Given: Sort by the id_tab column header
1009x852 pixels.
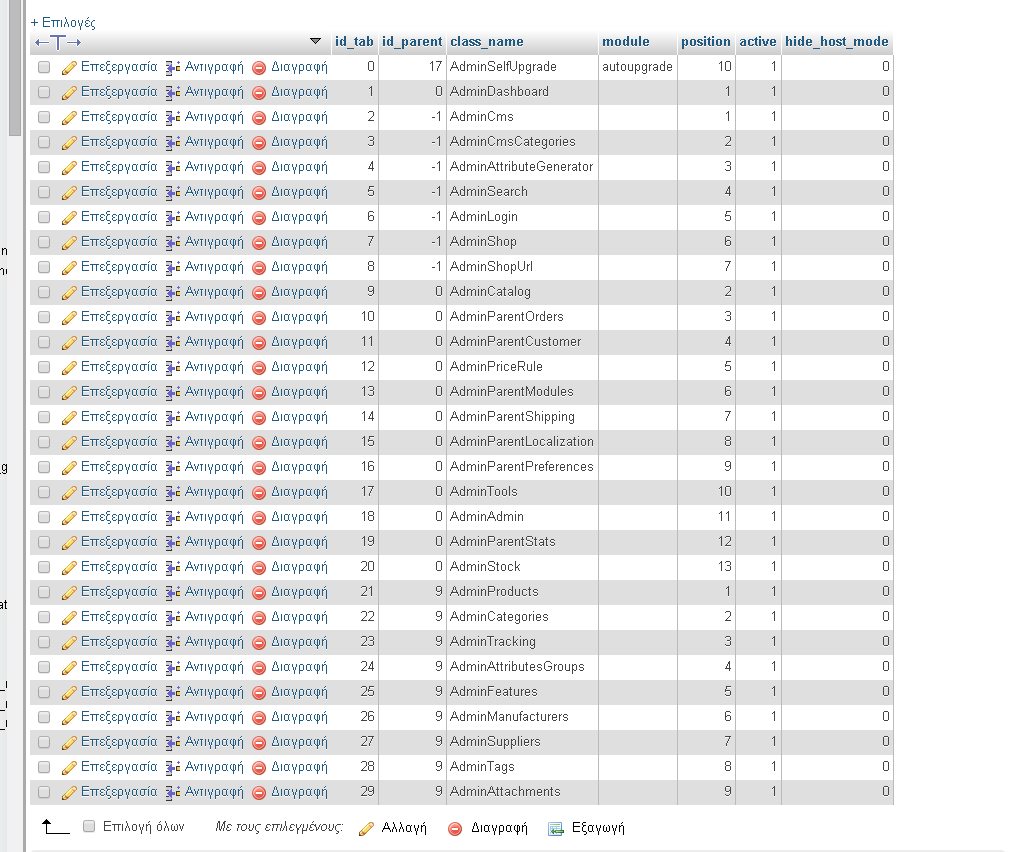Looking at the screenshot, I should (x=354, y=42).
